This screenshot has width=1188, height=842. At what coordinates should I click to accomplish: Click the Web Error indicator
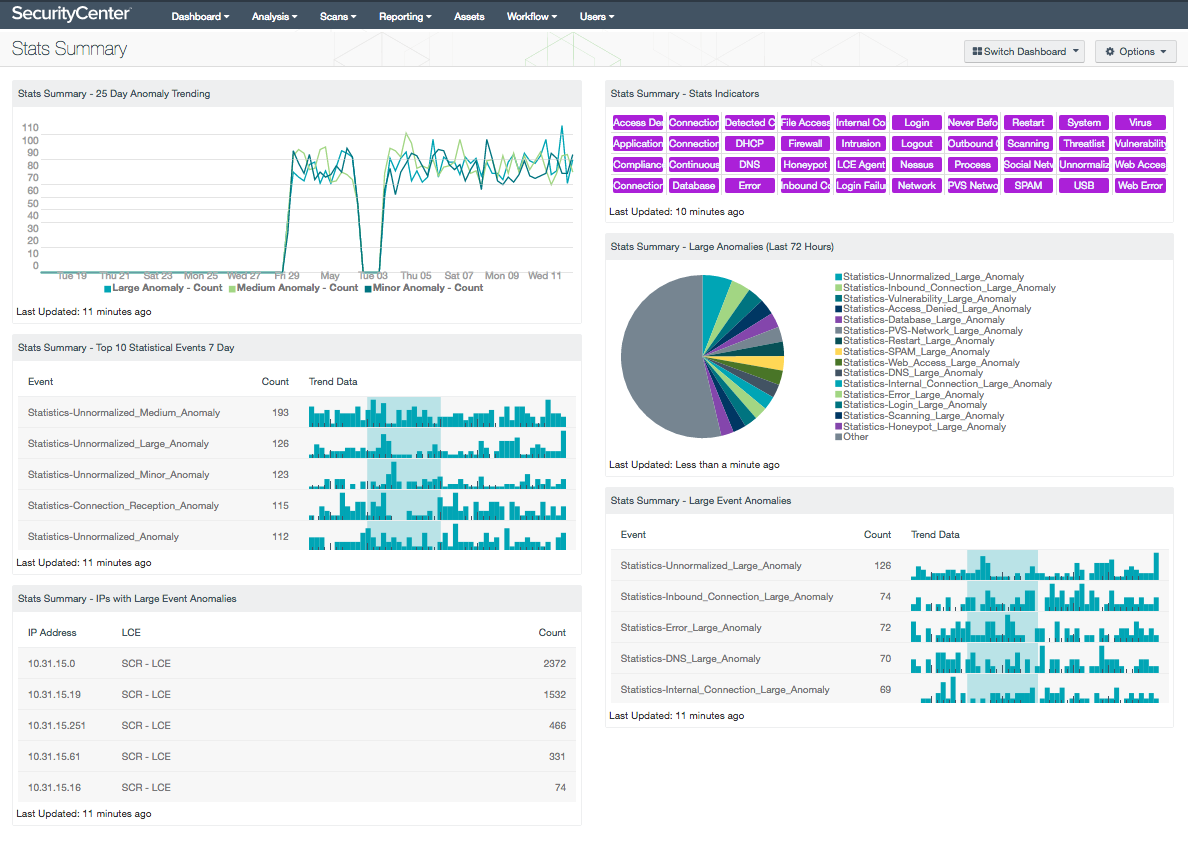point(1140,186)
